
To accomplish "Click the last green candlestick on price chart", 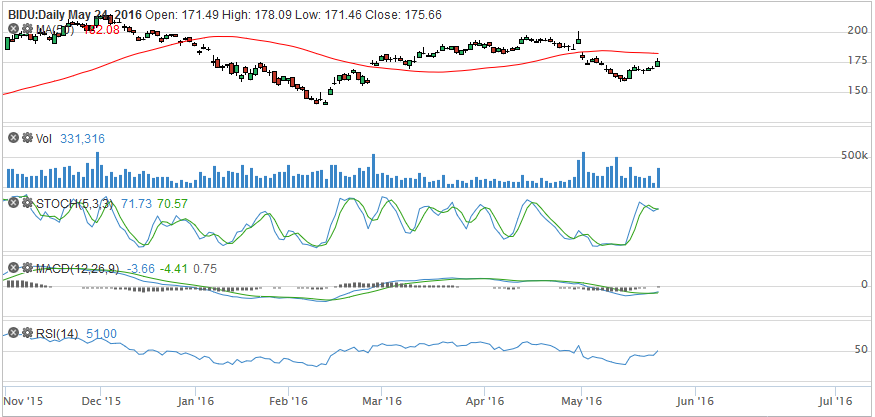I will pos(658,63).
